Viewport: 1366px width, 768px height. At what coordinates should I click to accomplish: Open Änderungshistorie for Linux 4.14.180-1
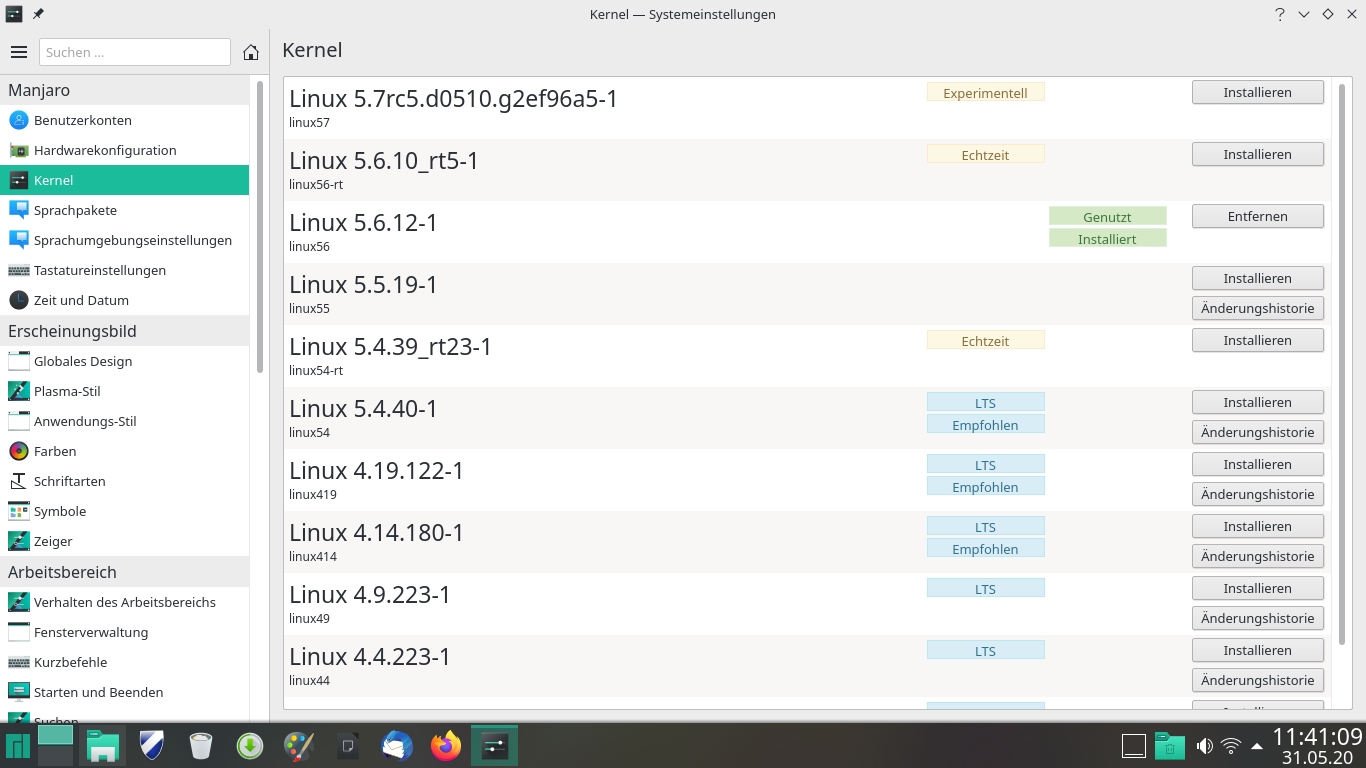pos(1257,556)
